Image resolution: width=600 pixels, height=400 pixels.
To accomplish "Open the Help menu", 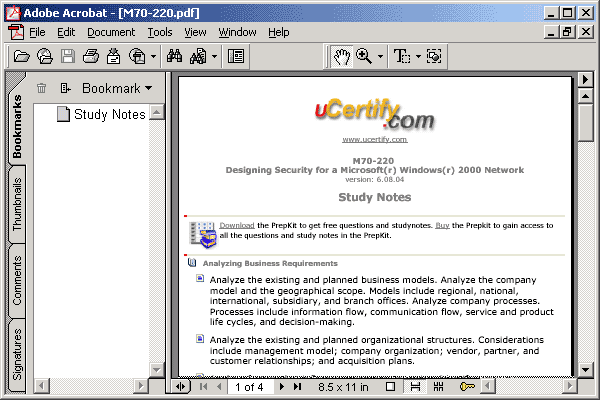I will [x=279, y=33].
